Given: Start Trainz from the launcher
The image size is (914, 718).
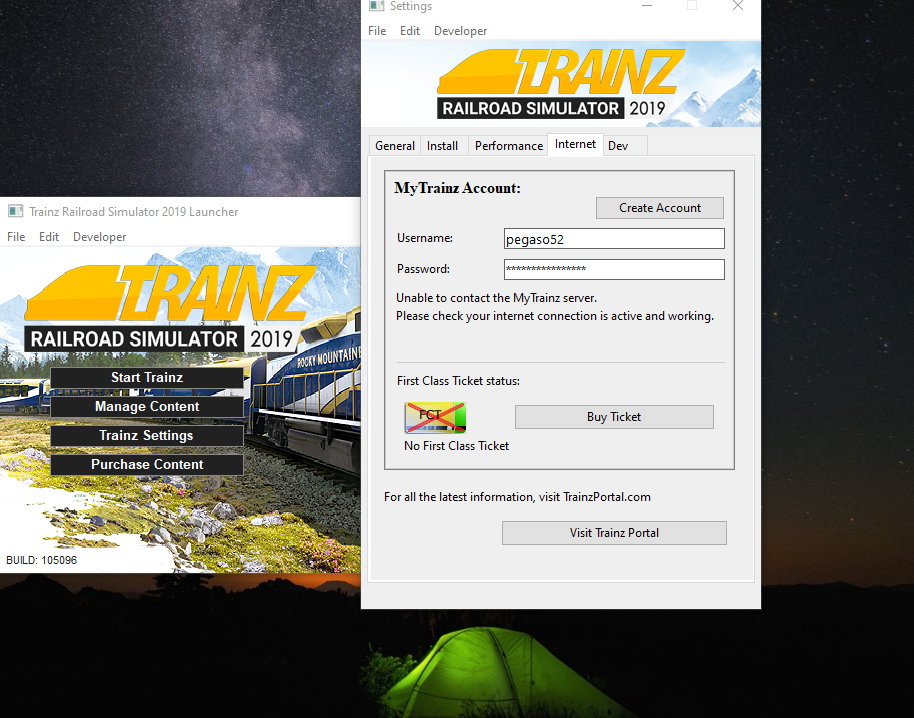Looking at the screenshot, I should click(147, 378).
